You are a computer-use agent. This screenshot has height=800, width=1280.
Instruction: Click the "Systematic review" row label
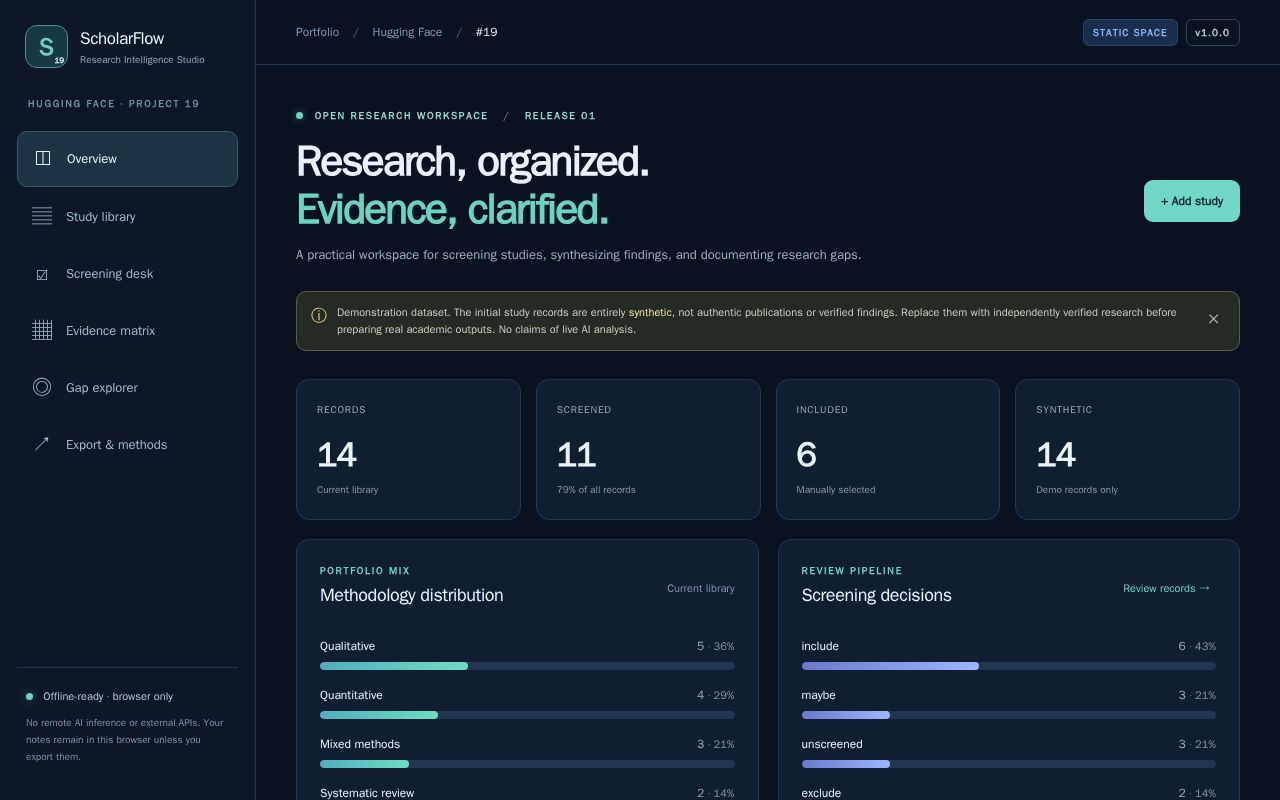coord(367,793)
